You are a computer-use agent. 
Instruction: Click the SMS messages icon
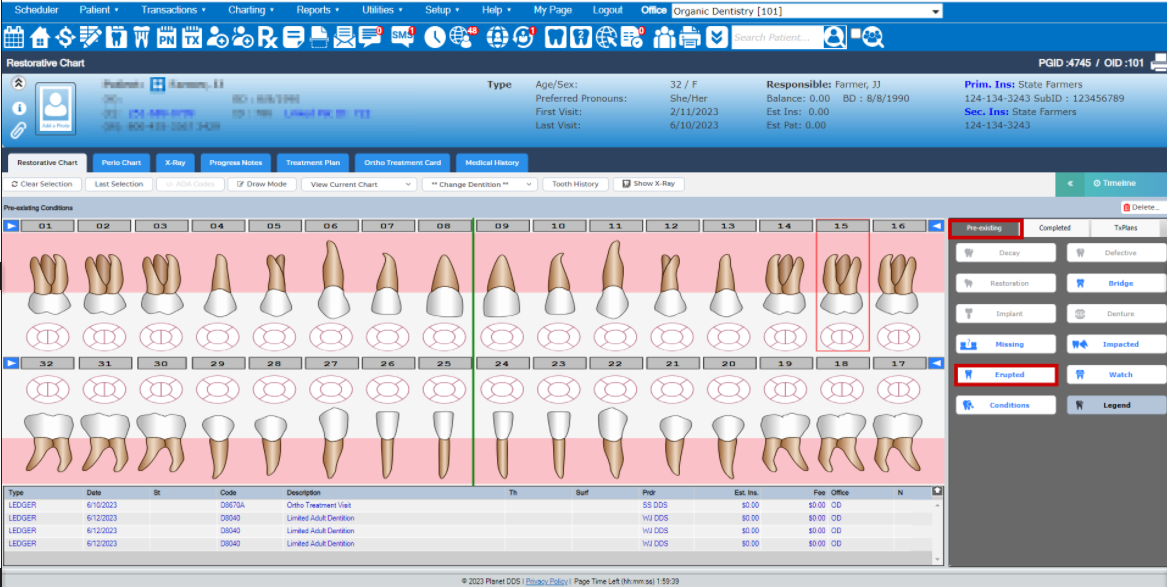(x=402, y=38)
